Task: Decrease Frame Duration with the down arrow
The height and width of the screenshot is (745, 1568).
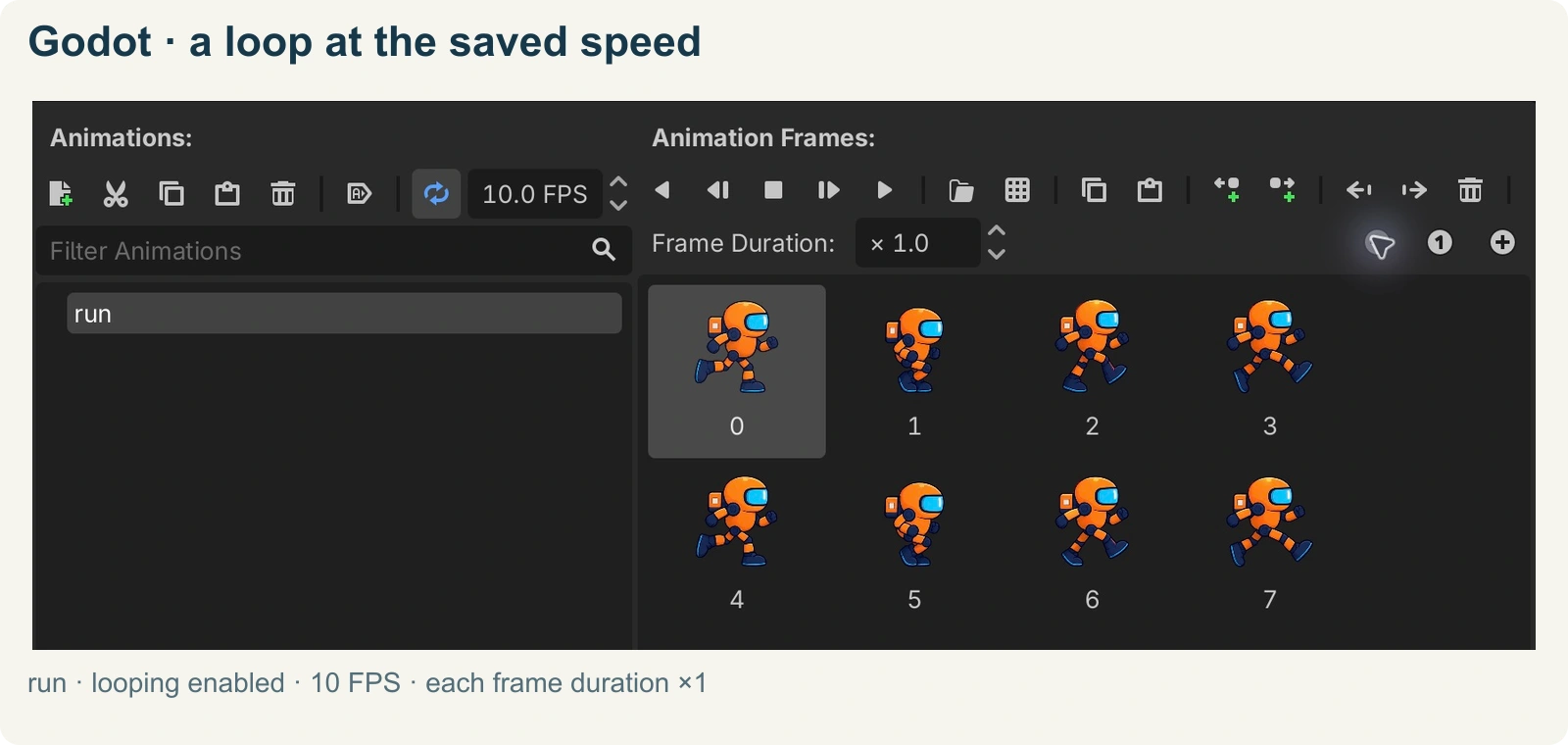Action: pyautogui.click(x=997, y=254)
